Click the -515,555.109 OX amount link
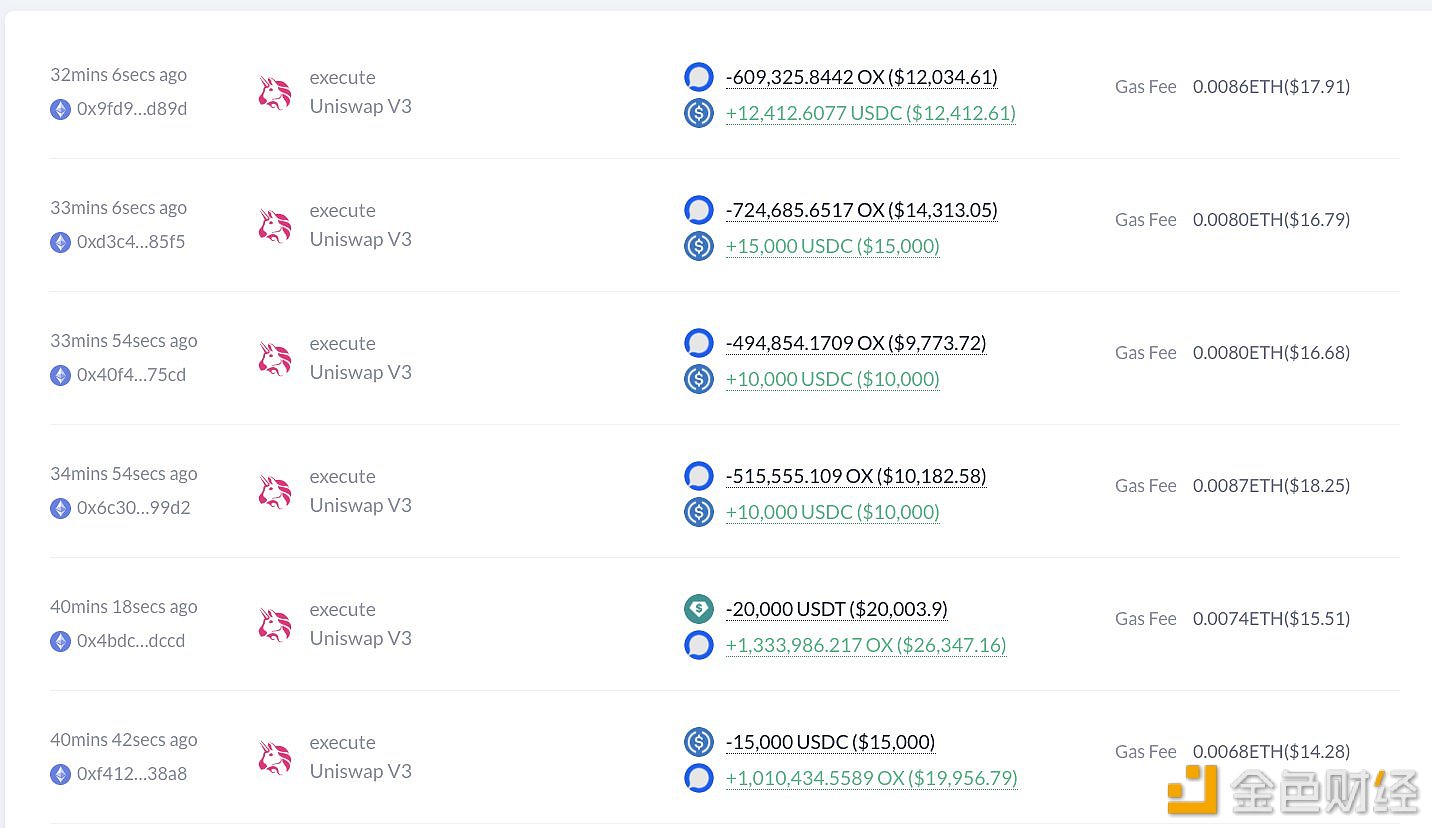The image size is (1432, 828). pyautogui.click(x=856, y=476)
